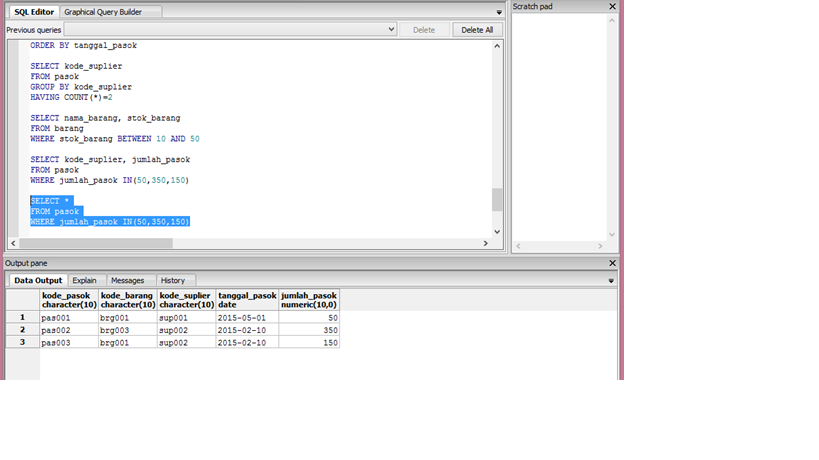Click the brg003 cell

pos(128,330)
